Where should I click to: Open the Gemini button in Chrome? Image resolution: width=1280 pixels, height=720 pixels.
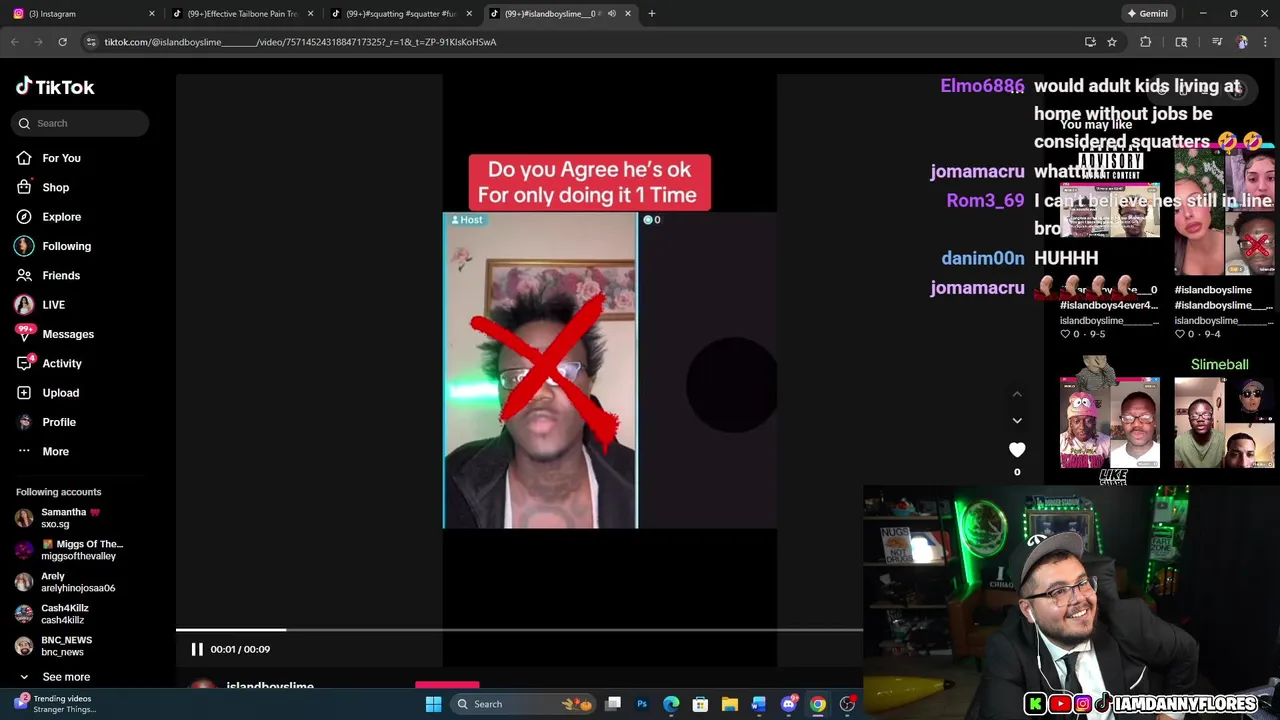tap(1147, 14)
